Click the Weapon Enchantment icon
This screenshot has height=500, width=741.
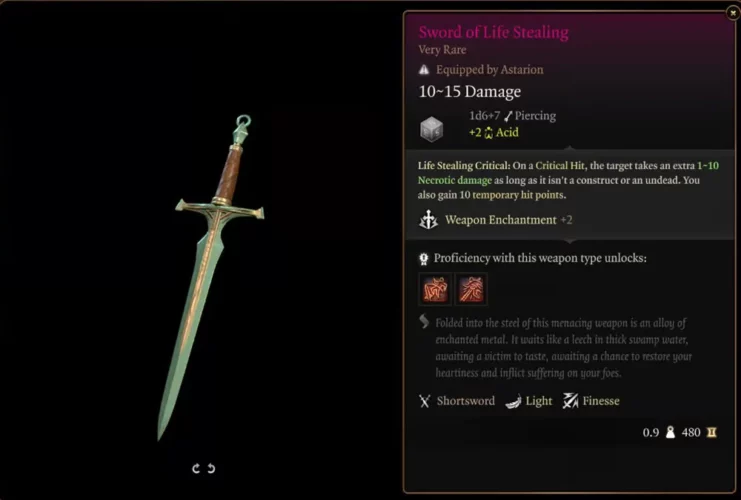428,220
